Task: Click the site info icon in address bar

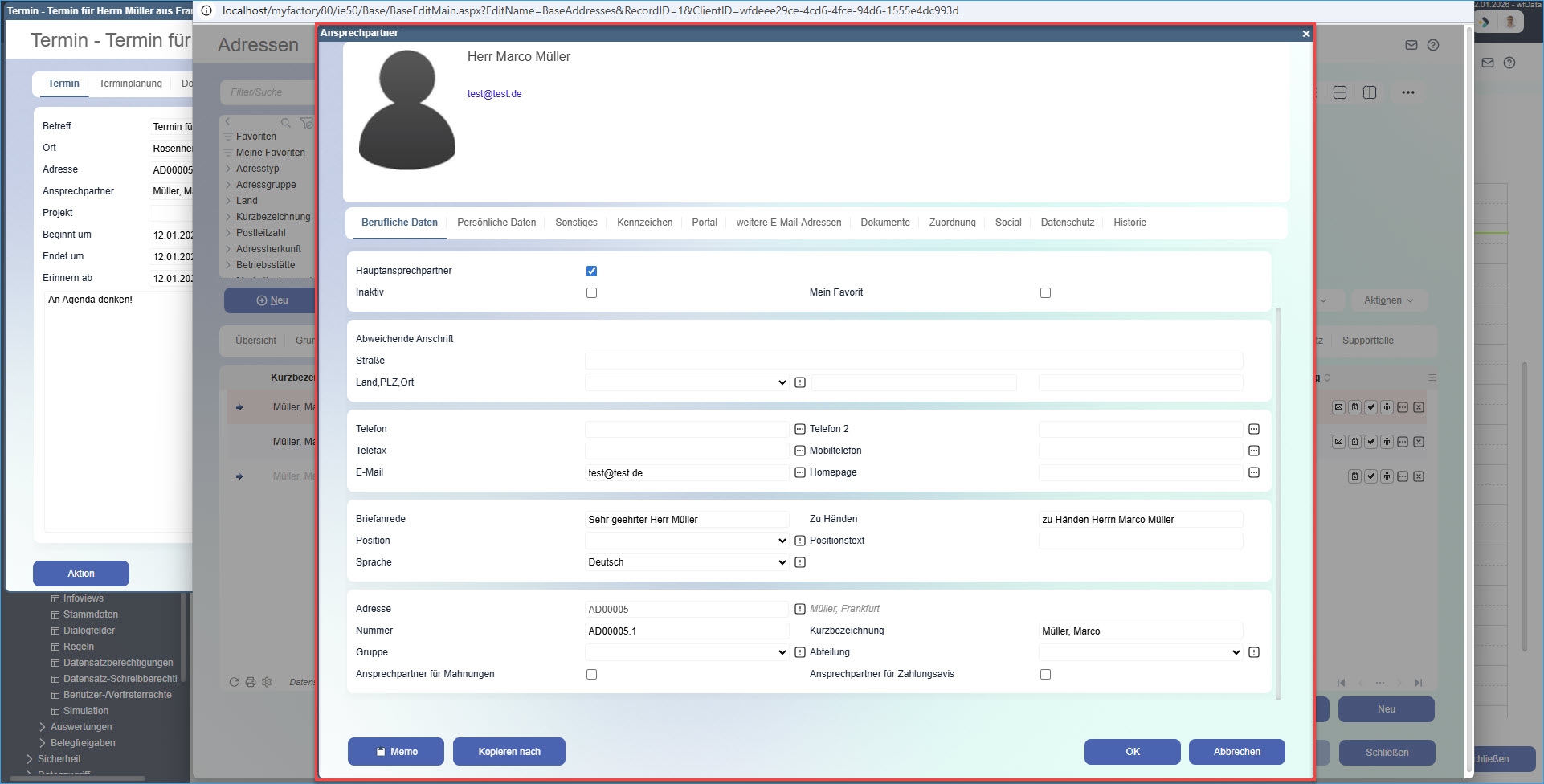Action: pyautogui.click(x=206, y=10)
